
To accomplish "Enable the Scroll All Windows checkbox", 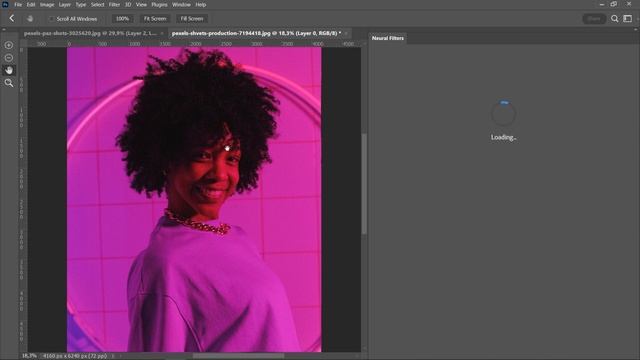I will coord(51,19).
